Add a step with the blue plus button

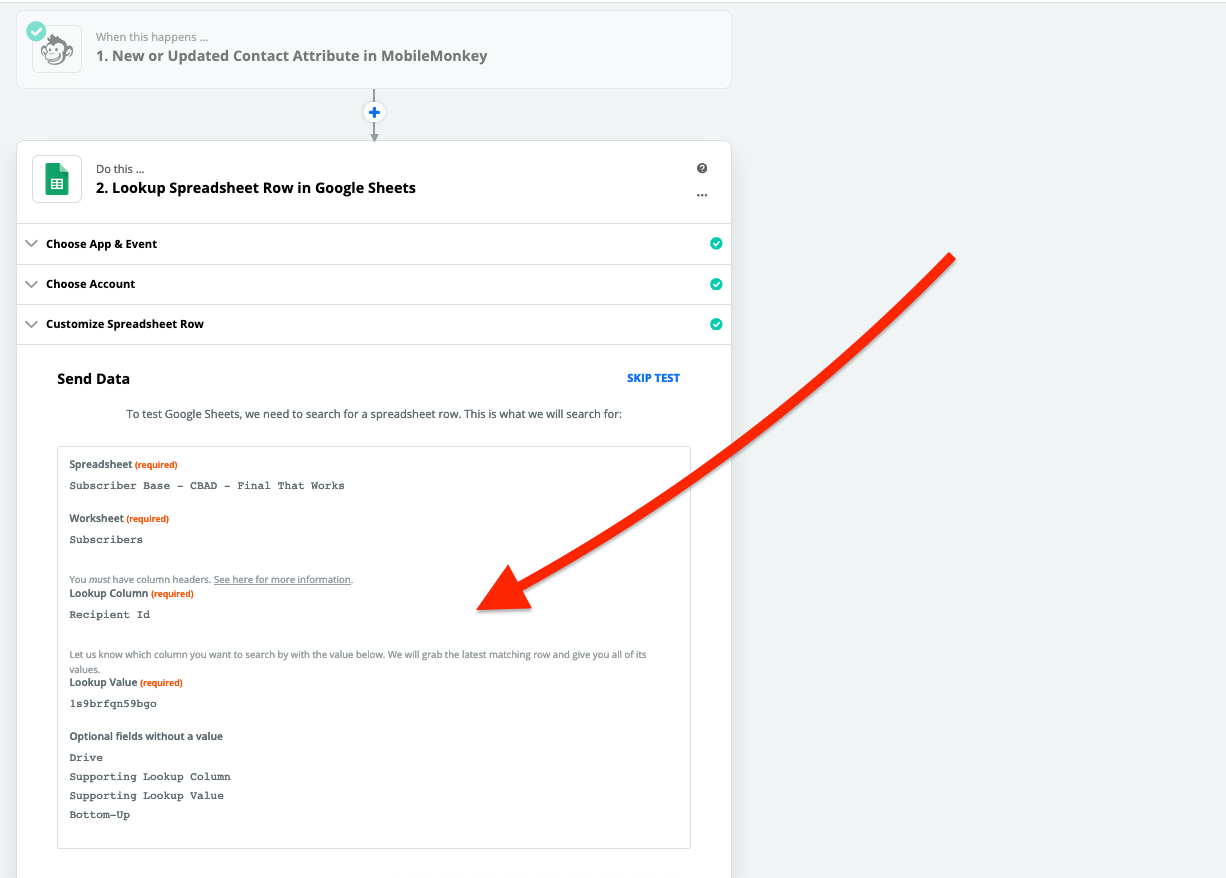point(374,112)
